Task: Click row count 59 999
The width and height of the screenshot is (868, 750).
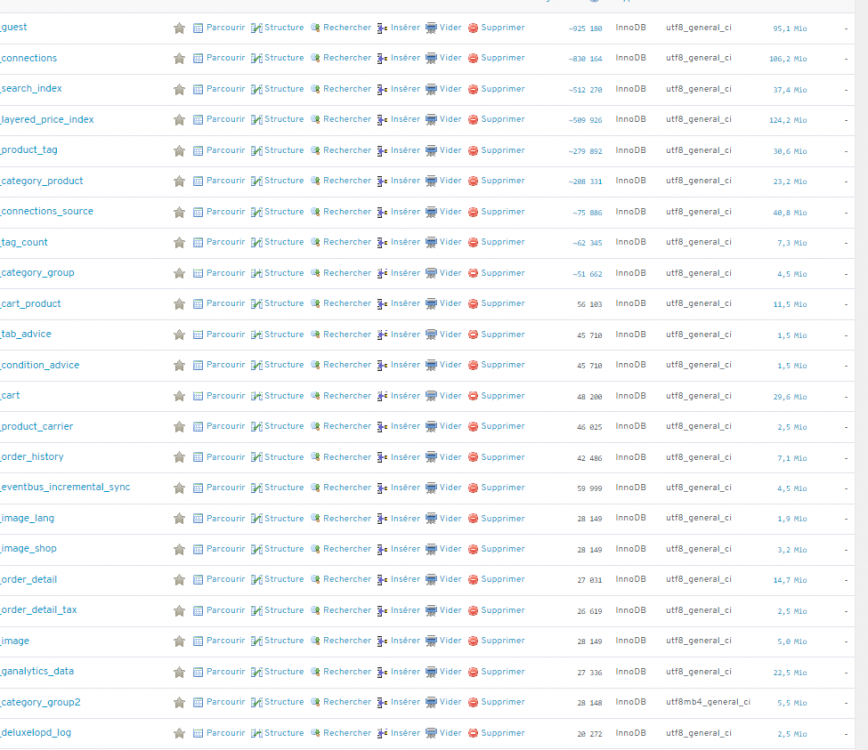Action: (590, 488)
